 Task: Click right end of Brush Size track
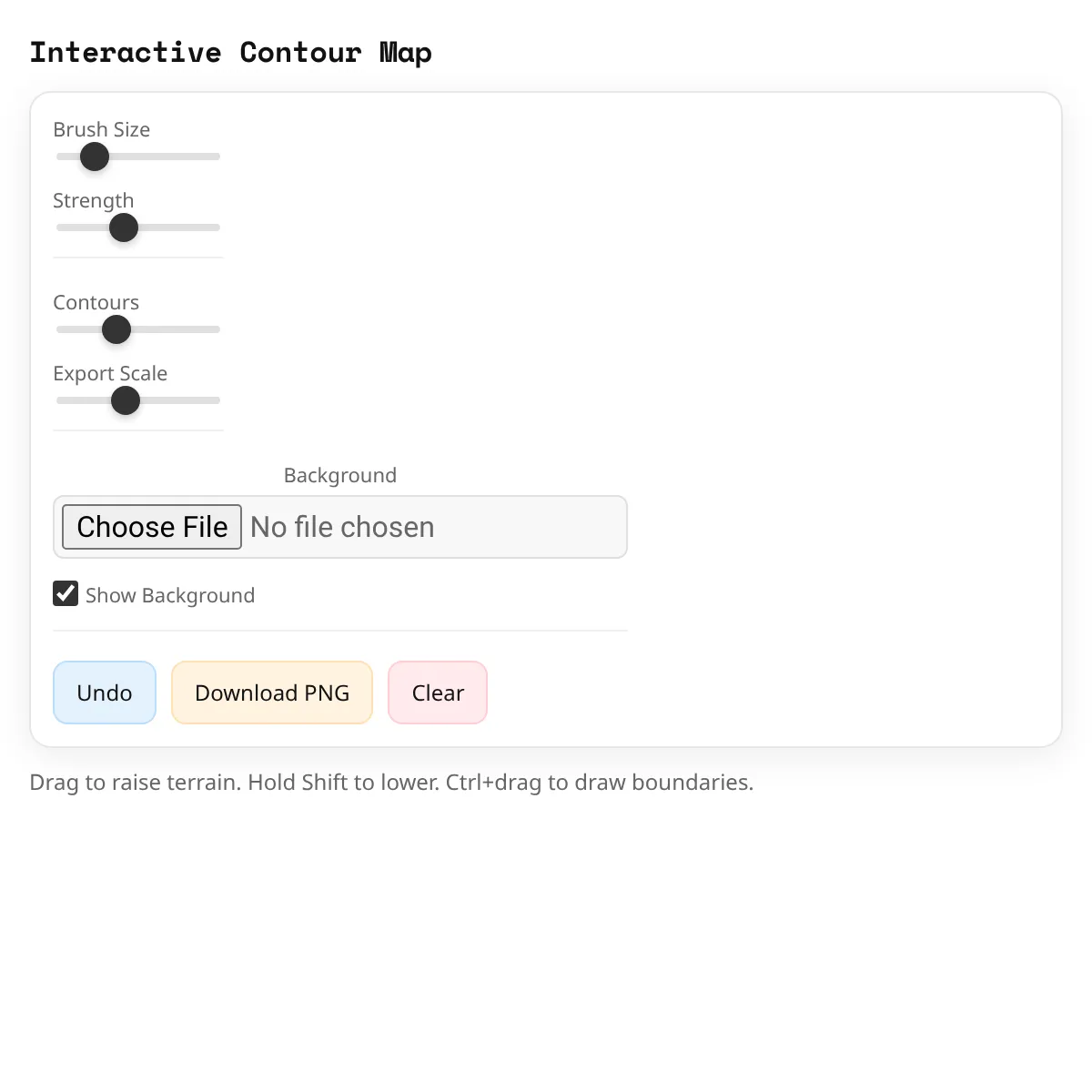217,157
